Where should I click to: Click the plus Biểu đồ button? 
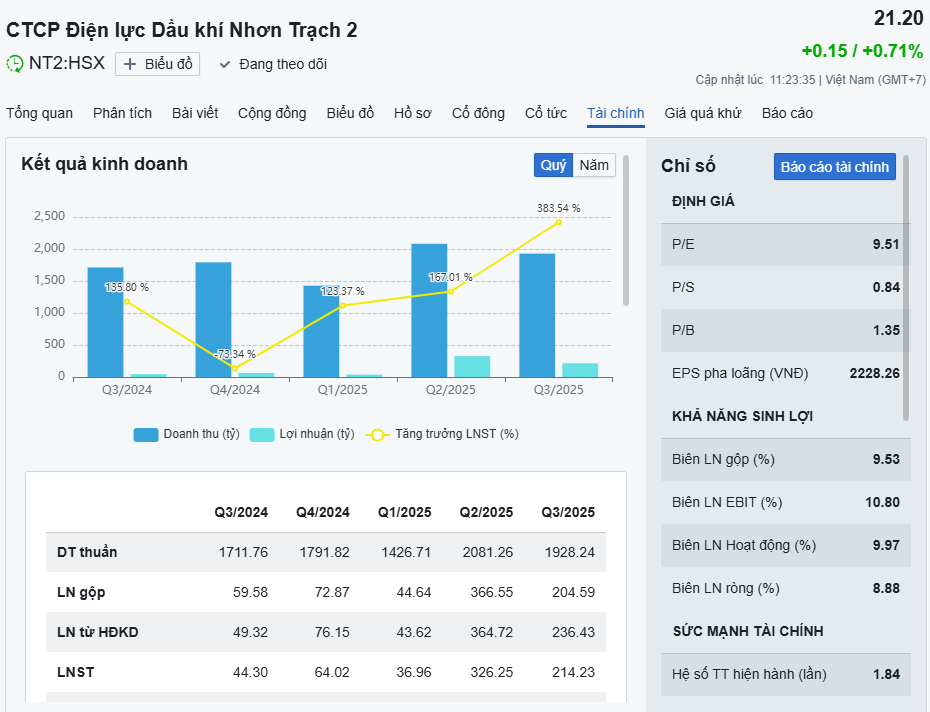pos(157,64)
